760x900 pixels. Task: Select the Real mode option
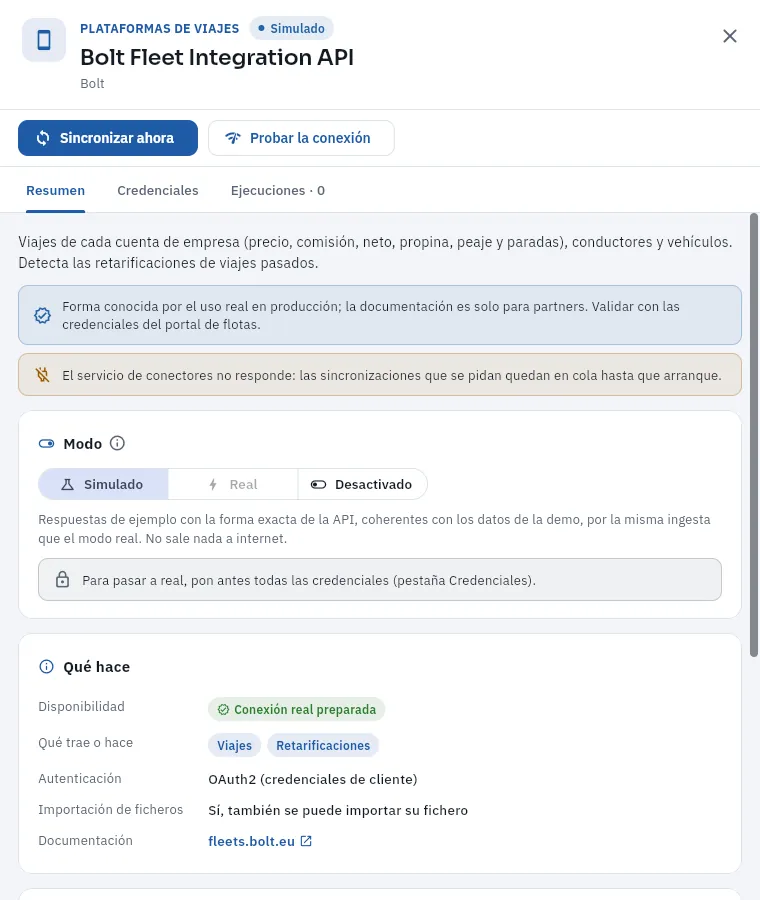233,484
